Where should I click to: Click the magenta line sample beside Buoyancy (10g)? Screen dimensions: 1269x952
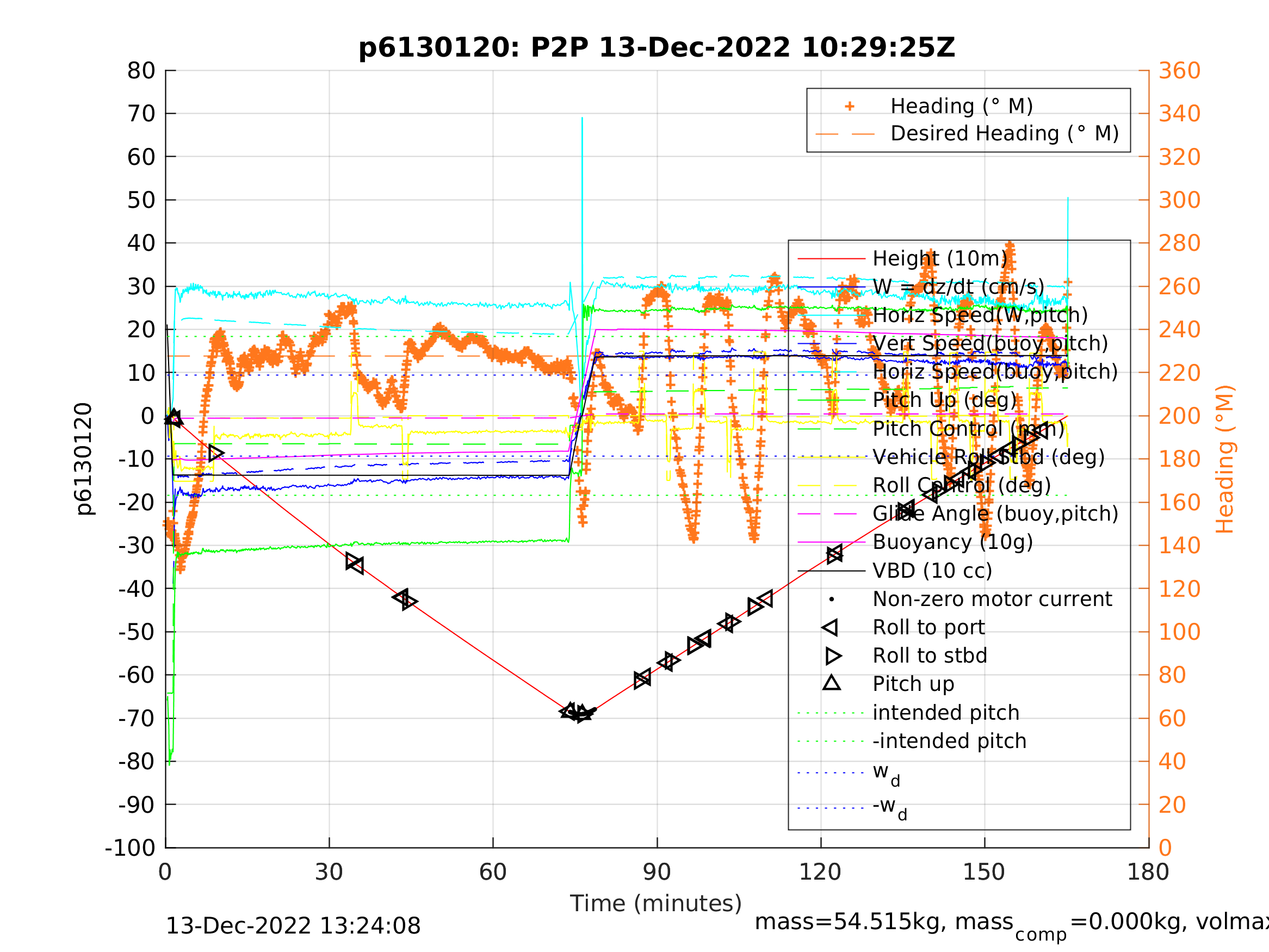coord(831,542)
